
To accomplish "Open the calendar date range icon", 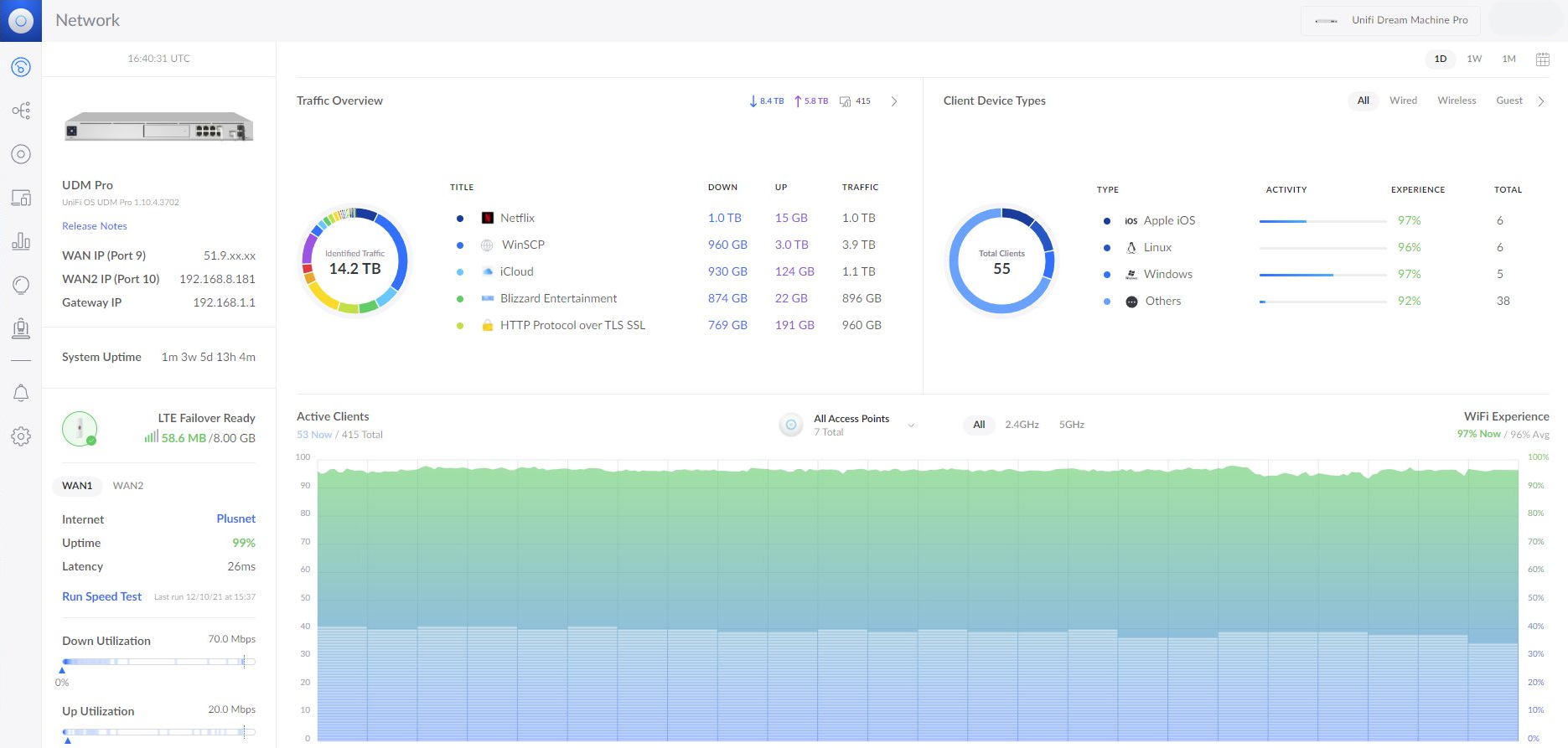I will [1542, 59].
